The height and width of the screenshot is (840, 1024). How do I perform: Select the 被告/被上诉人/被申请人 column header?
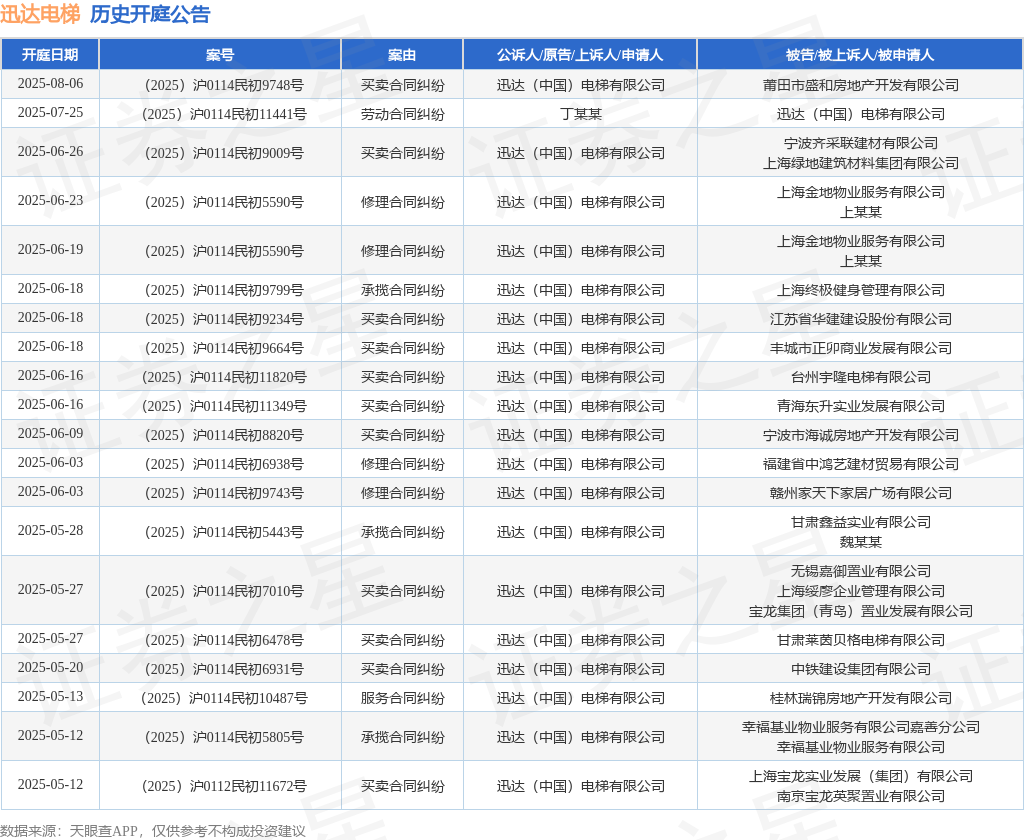coord(860,55)
